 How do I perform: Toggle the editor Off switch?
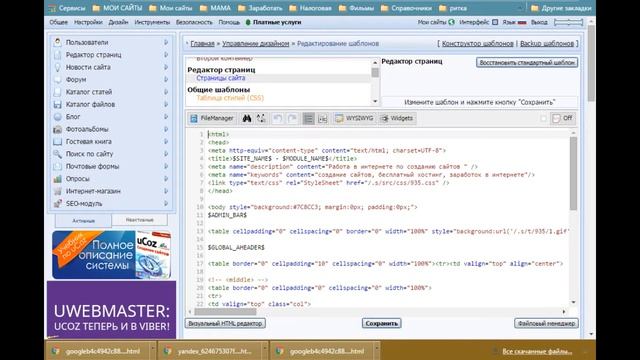(562, 118)
